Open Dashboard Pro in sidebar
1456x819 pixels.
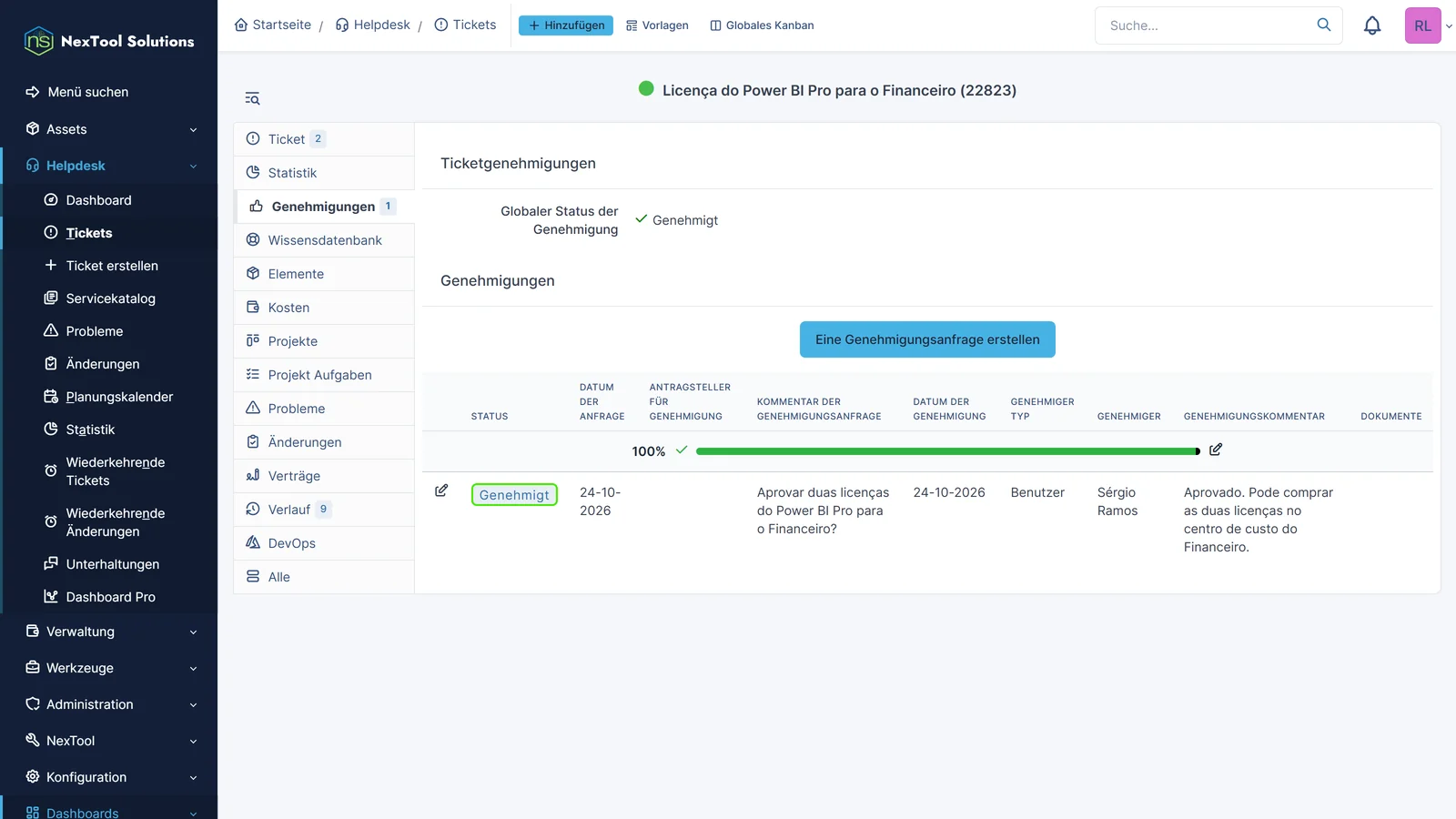109,597
